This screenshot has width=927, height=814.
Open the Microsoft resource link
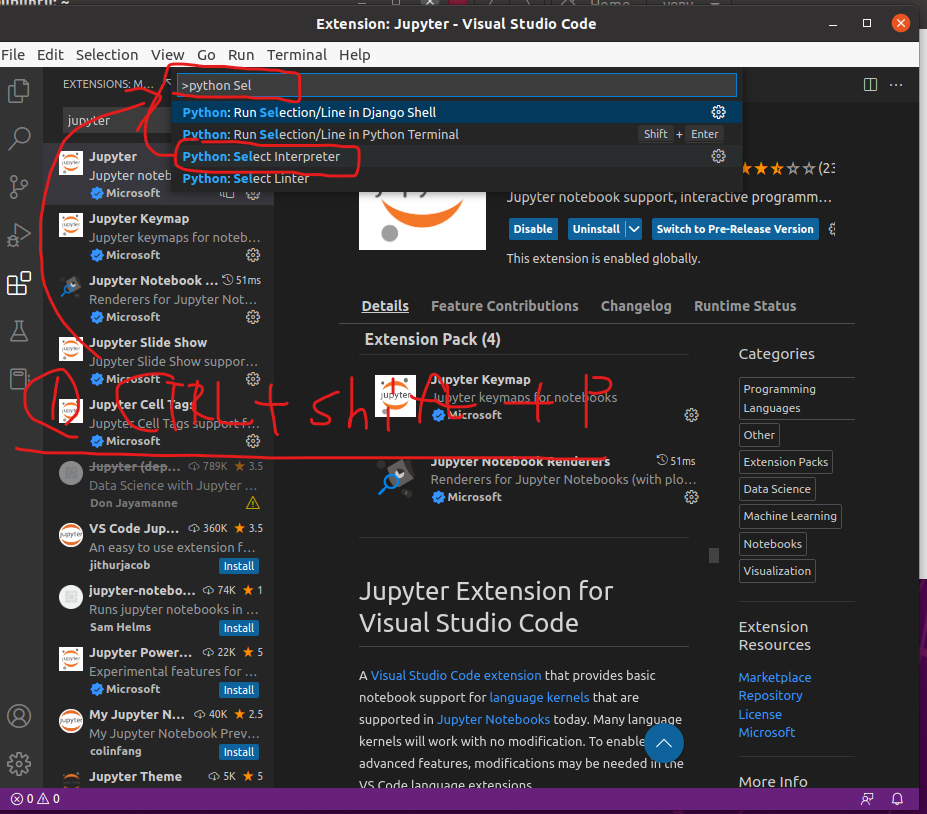tap(767, 732)
